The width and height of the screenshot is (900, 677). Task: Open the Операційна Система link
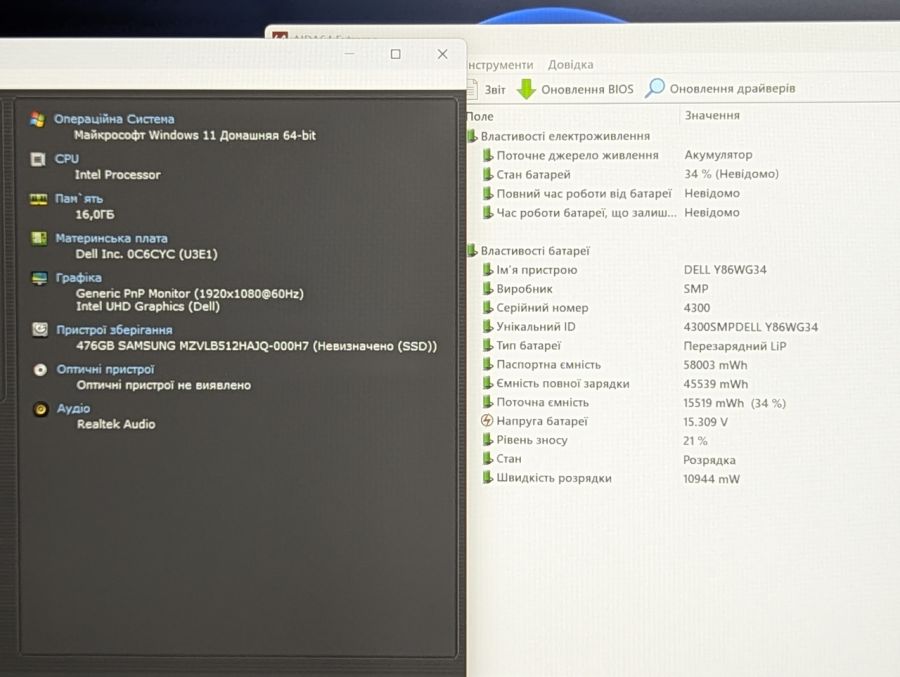(114, 119)
